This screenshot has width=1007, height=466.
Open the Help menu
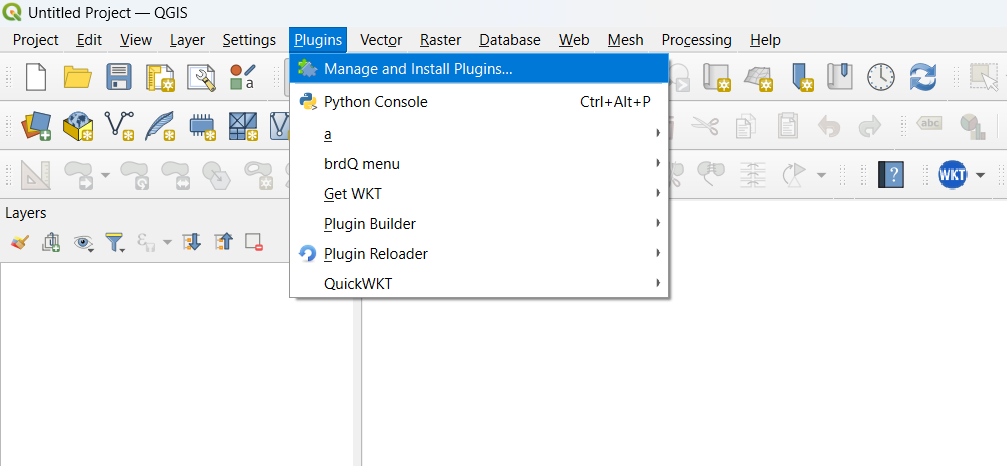766,40
